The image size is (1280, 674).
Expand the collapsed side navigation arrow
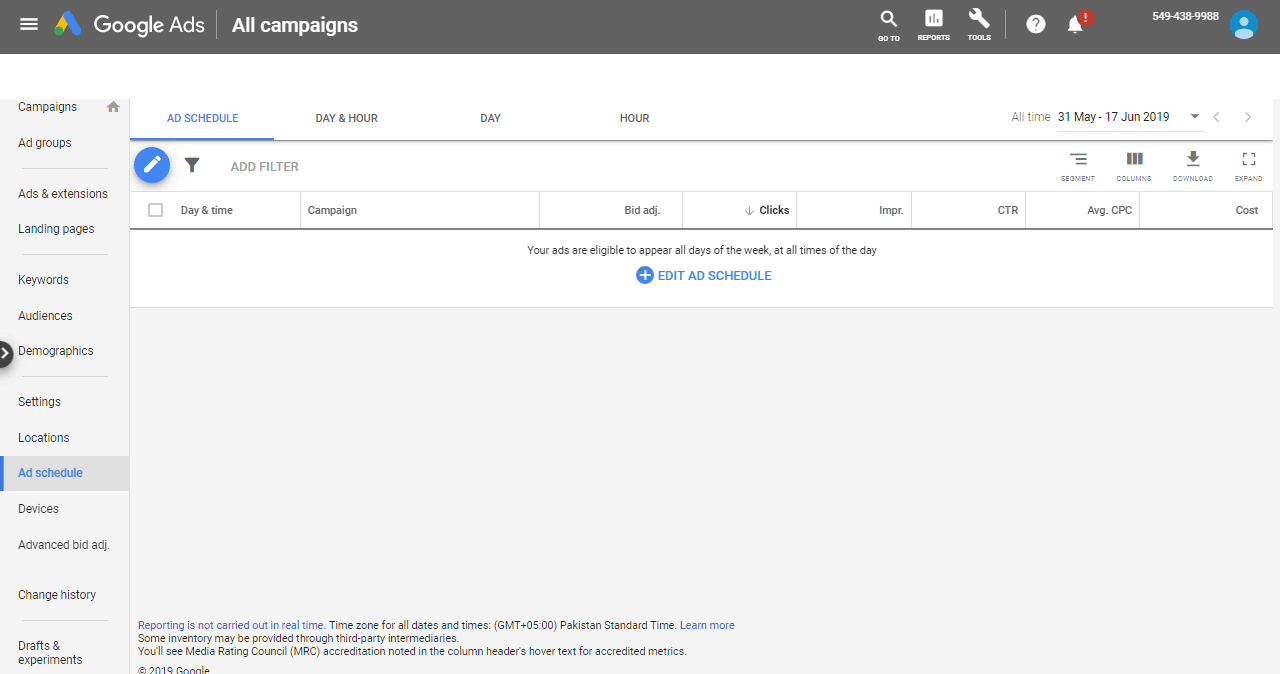click(6, 353)
